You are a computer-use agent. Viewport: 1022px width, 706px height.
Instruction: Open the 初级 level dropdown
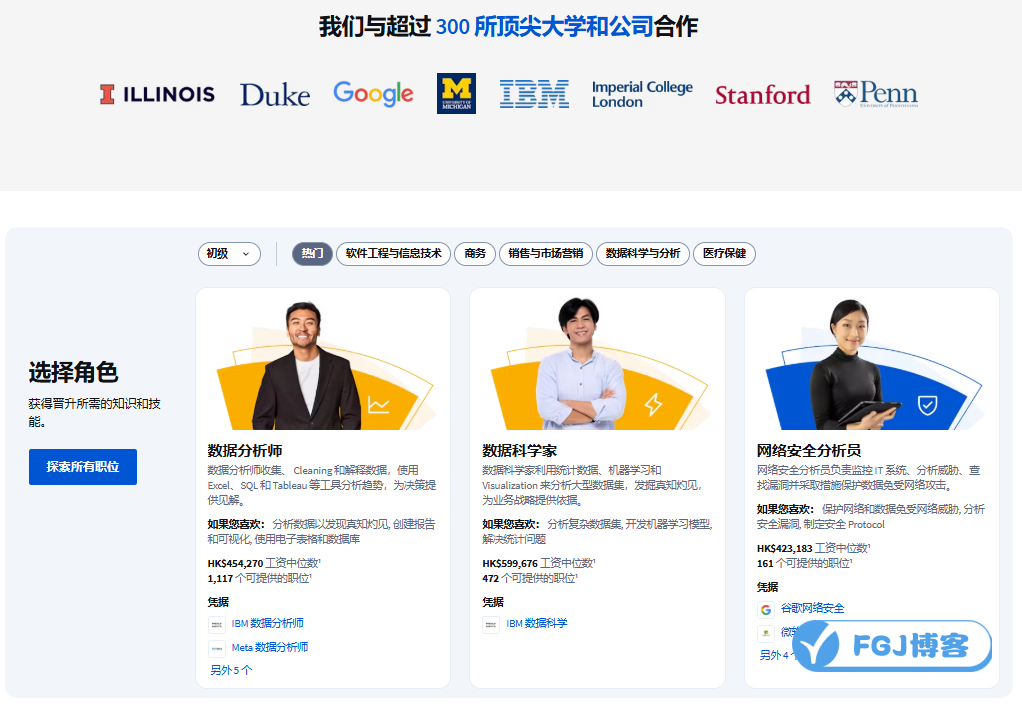229,254
